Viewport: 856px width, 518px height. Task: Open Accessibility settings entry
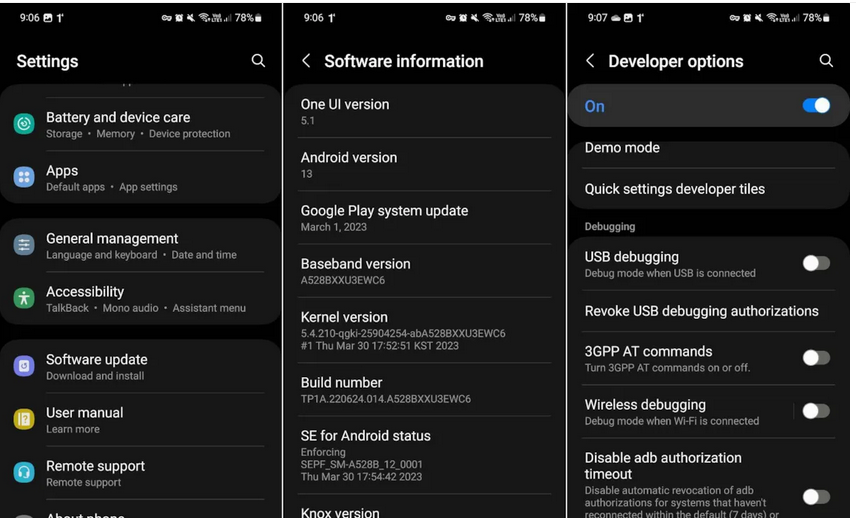[x=140, y=299]
